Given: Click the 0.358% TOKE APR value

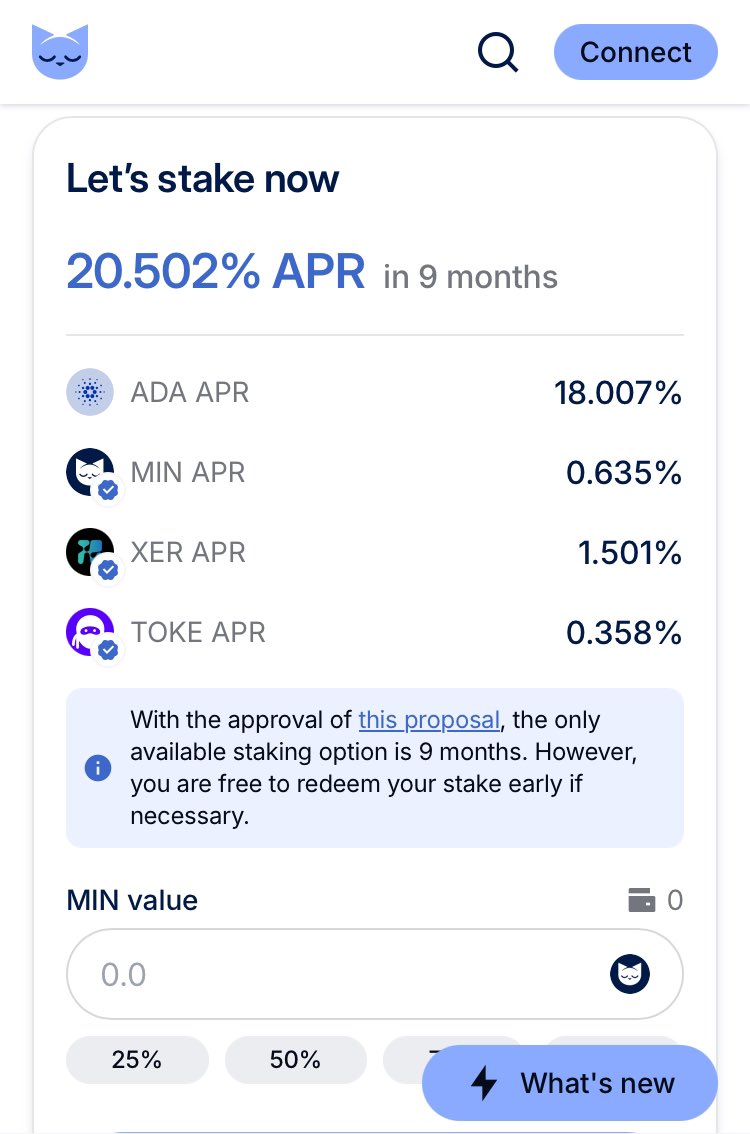Looking at the screenshot, I should (x=624, y=633).
